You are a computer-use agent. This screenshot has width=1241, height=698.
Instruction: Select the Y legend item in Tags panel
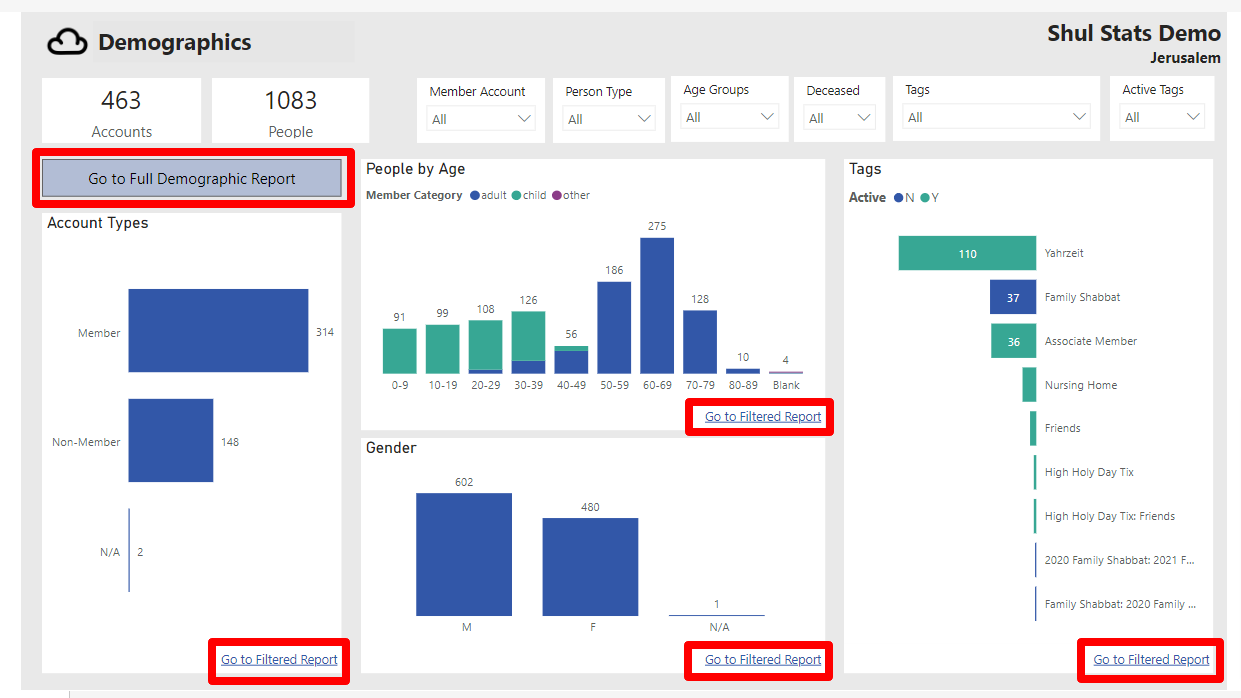coord(932,197)
